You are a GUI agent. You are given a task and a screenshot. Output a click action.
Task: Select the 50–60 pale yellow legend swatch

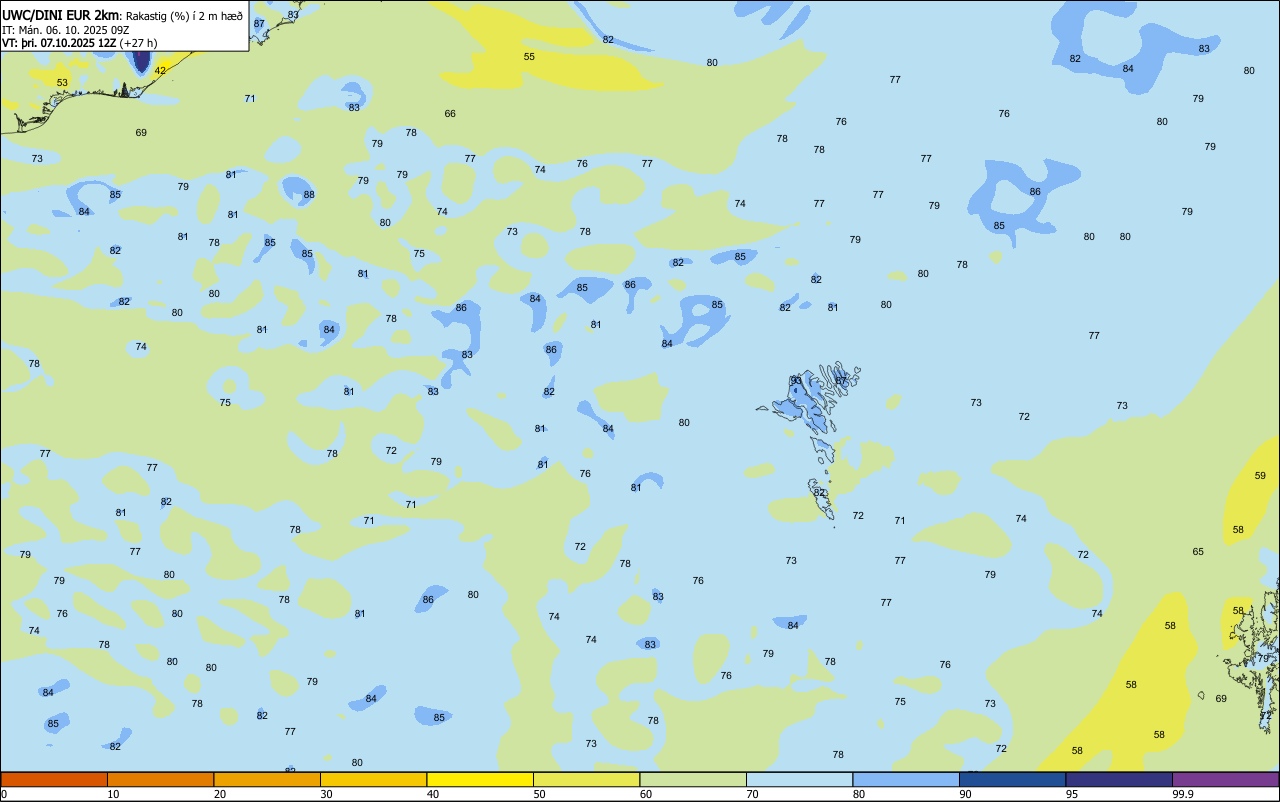pyautogui.click(x=586, y=779)
